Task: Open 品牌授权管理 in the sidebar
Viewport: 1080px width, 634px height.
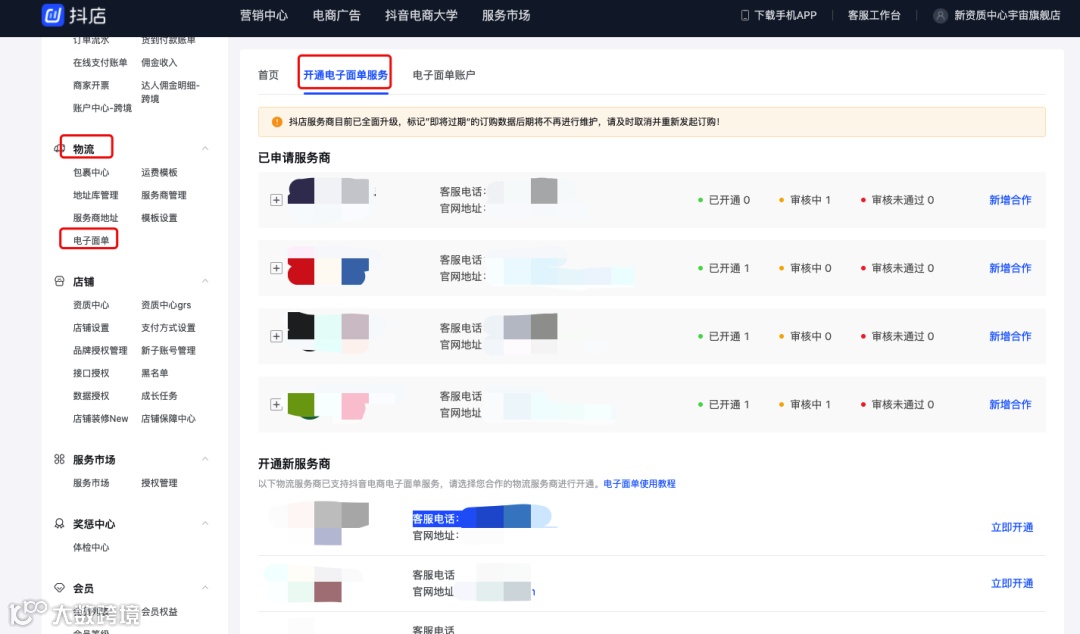Action: (x=100, y=350)
